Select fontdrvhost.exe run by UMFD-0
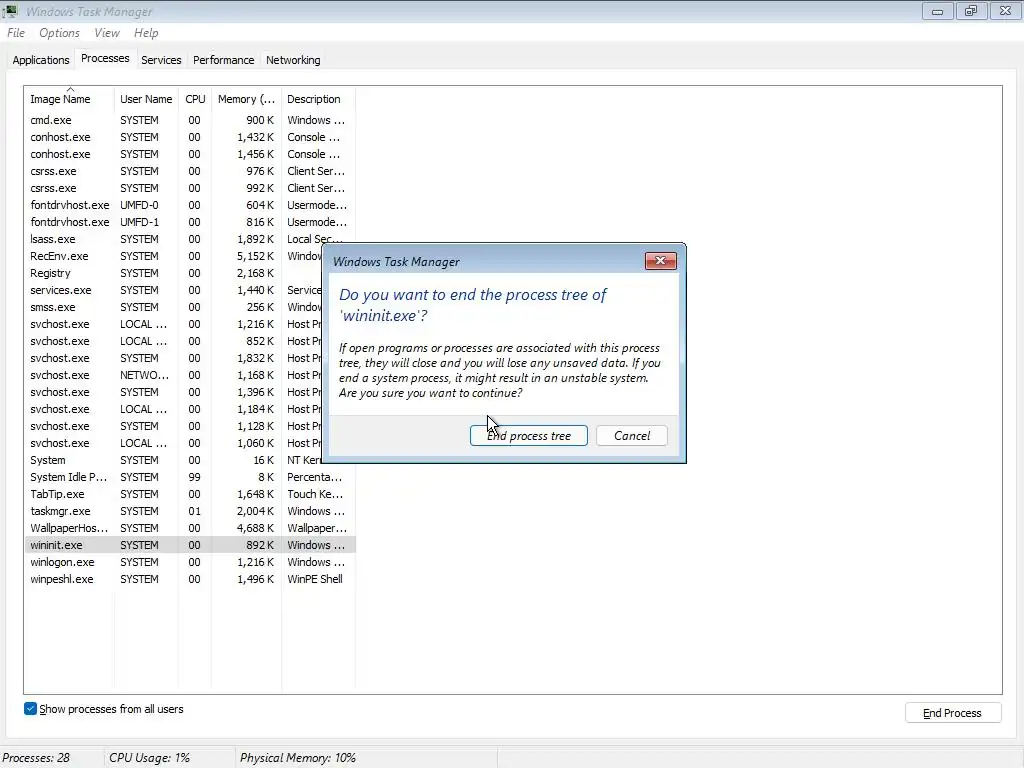 tap(190, 205)
